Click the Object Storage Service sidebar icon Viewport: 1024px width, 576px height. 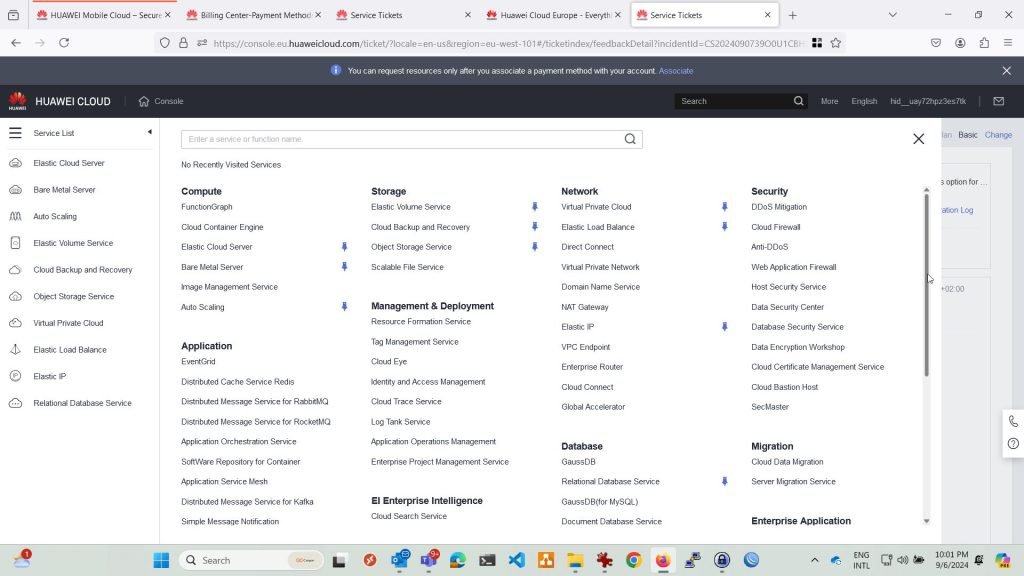[15, 296]
